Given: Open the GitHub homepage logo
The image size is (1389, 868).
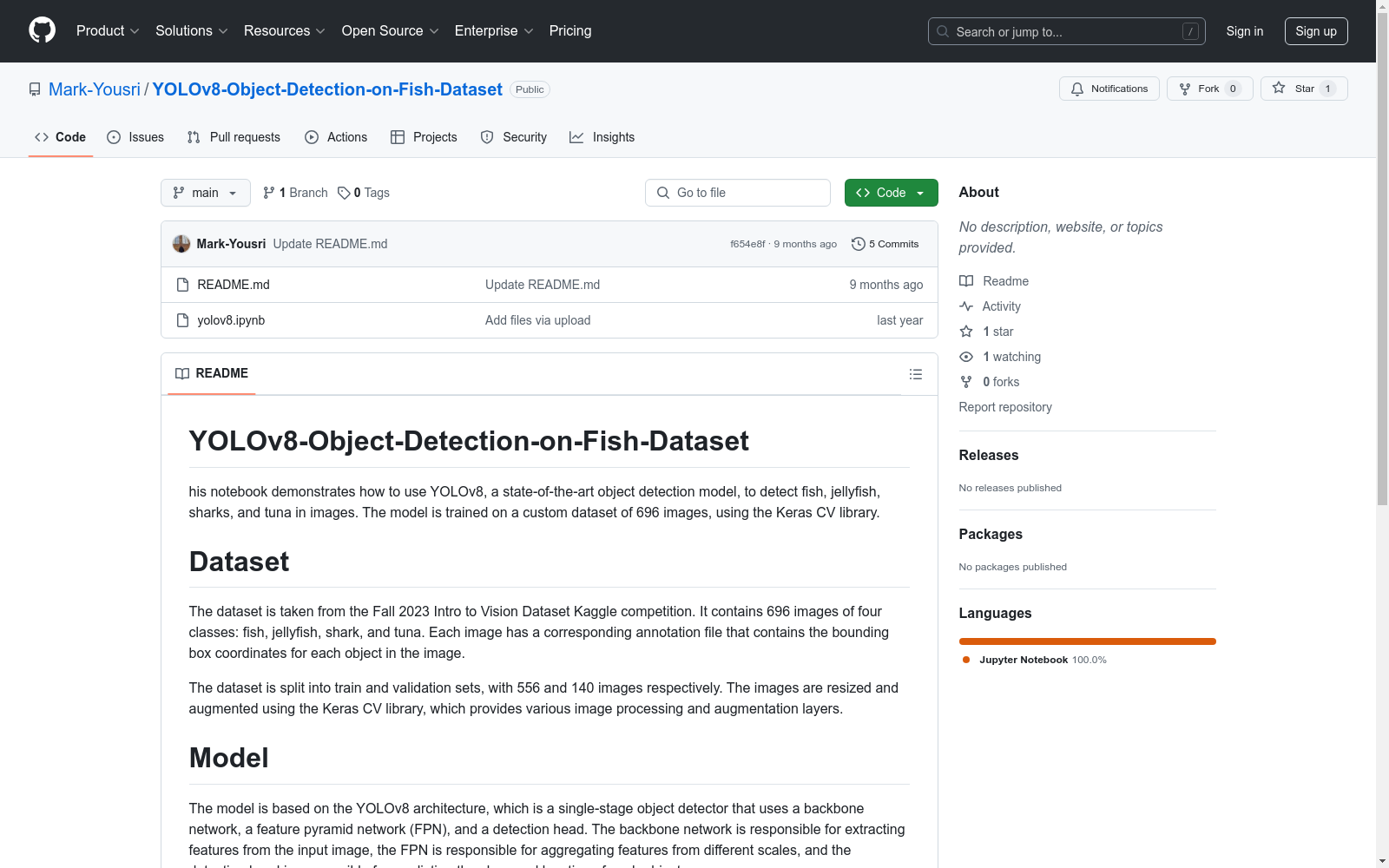Looking at the screenshot, I should [42, 30].
